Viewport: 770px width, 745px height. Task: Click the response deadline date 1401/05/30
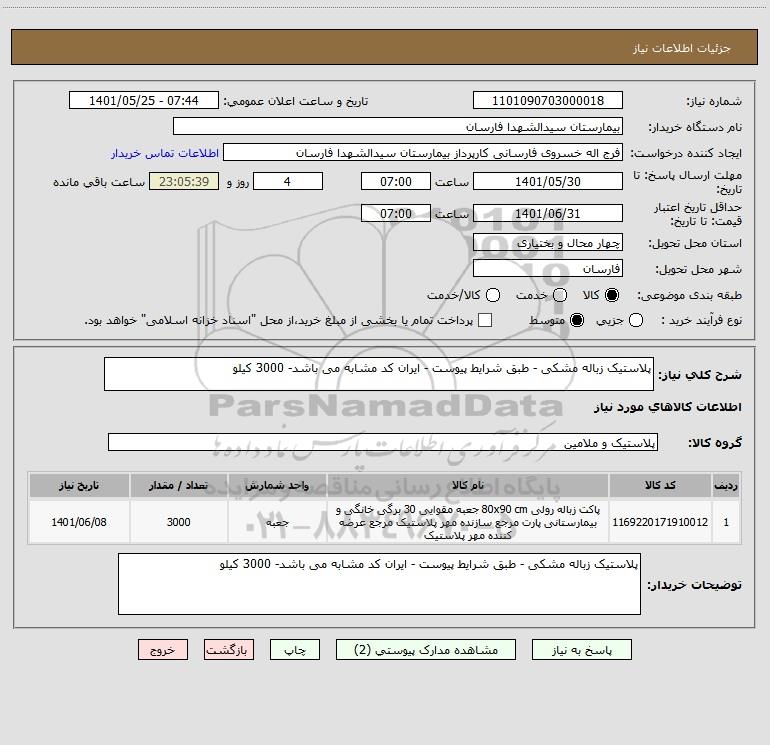click(x=548, y=181)
